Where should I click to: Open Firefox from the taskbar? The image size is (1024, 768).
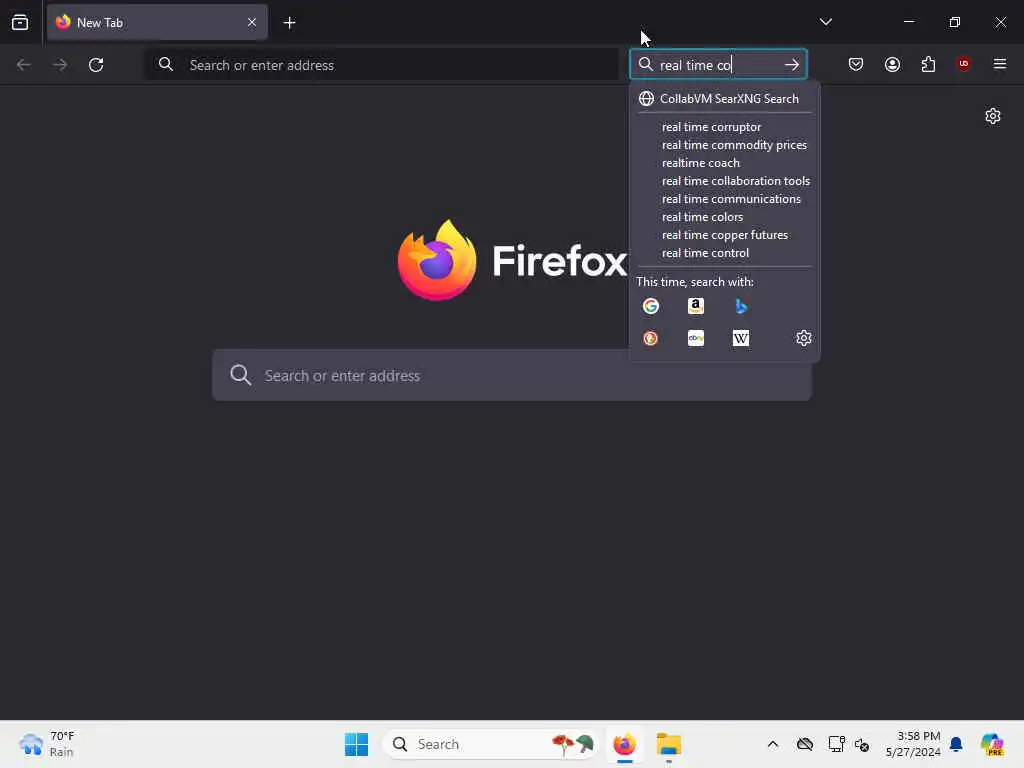624,744
